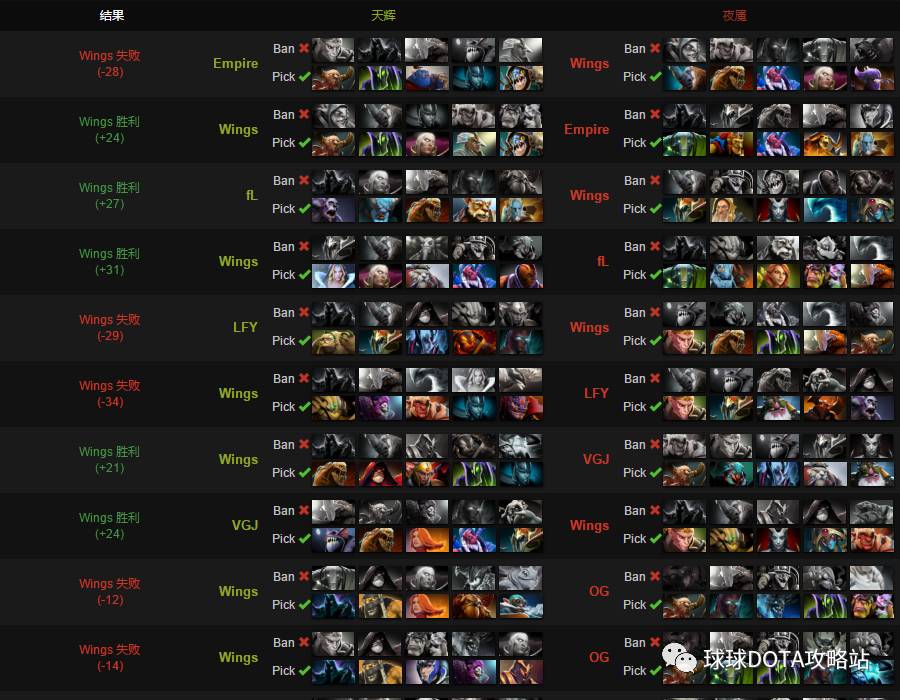900x700 pixels.
Task: Select picked Morphling in Wings' lineup against fL
Action: 825,210
